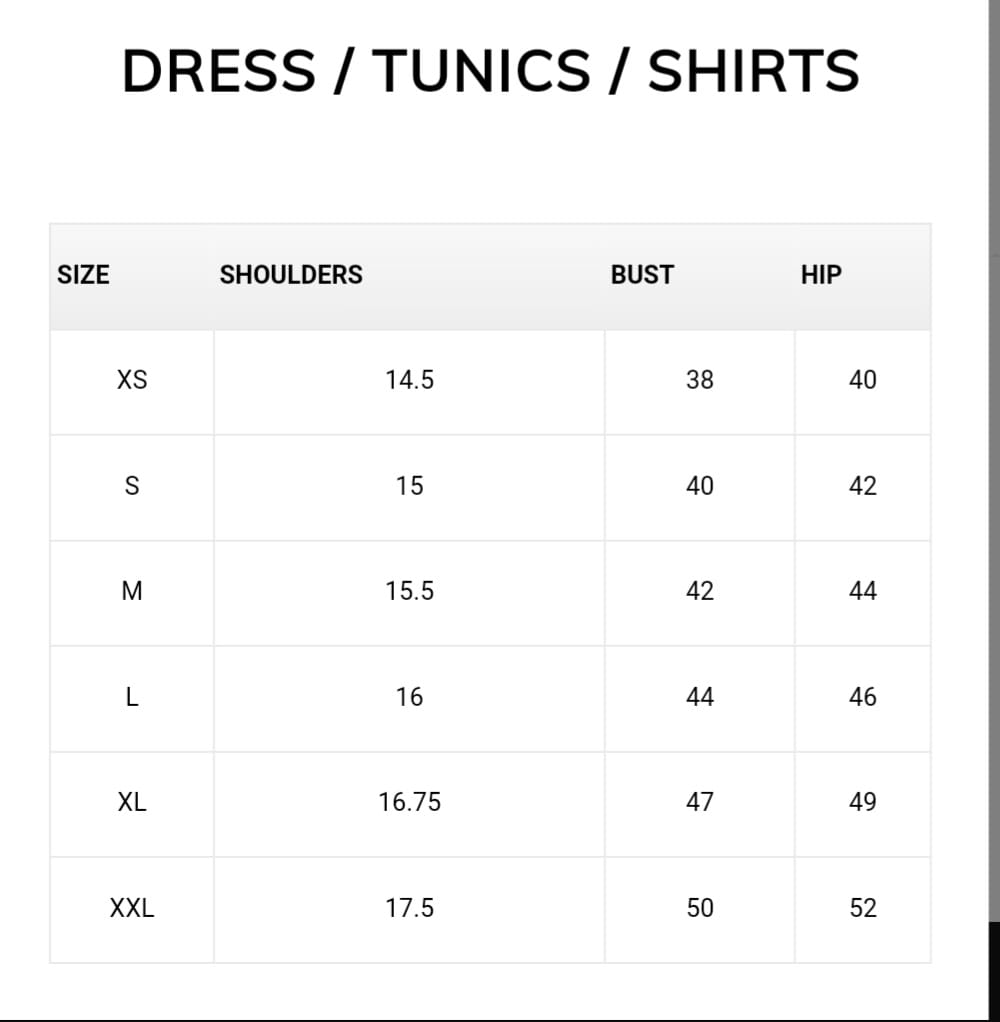
Task: Select the XL size label
Action: pyautogui.click(x=132, y=802)
